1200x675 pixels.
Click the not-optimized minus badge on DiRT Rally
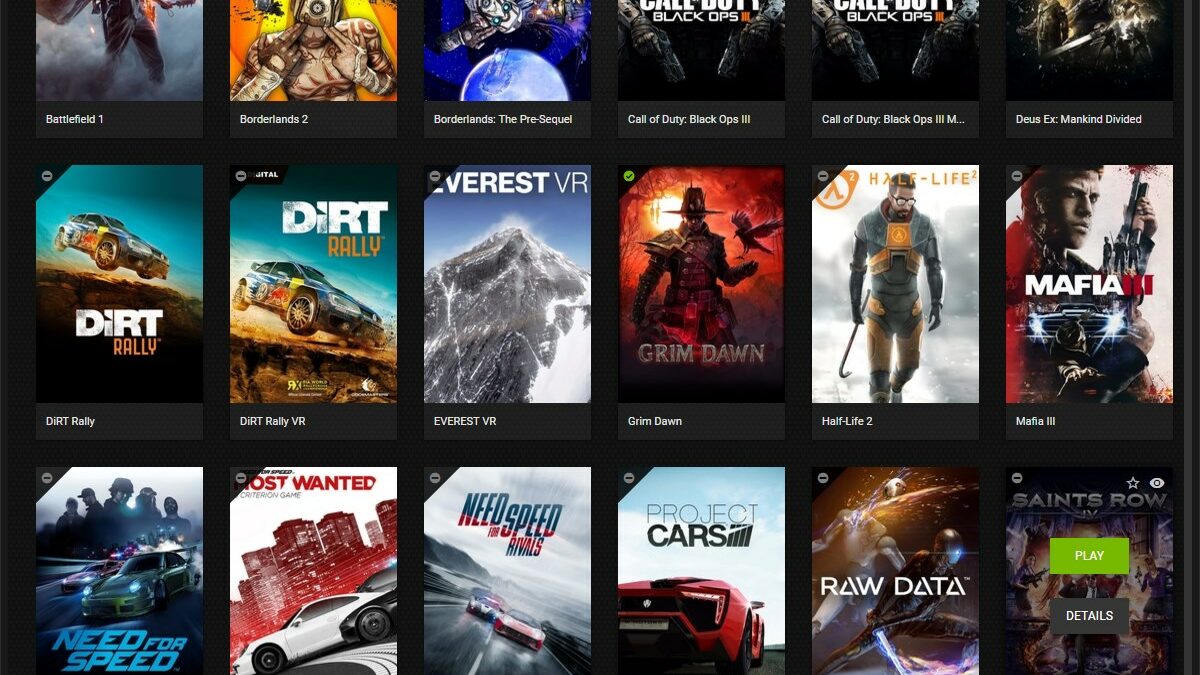point(47,176)
